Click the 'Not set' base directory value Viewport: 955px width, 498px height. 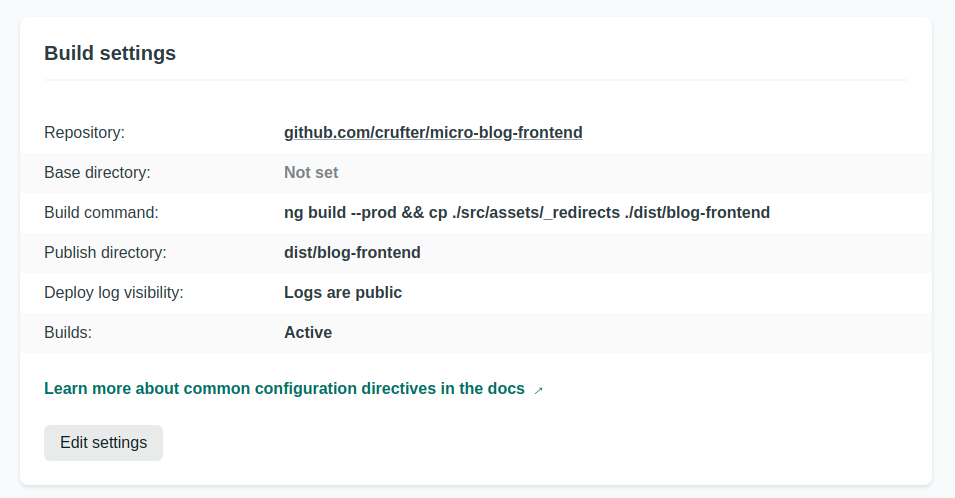pos(311,172)
